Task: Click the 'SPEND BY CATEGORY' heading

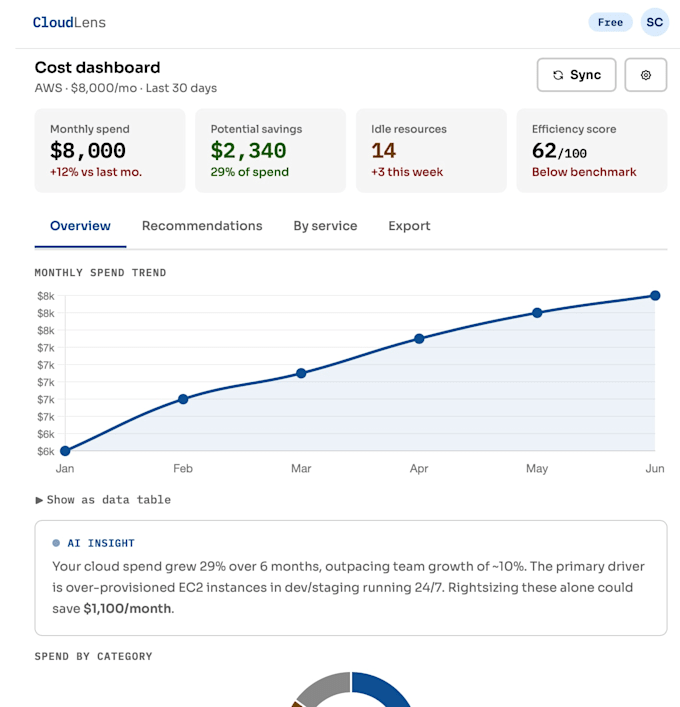Action: (x=93, y=656)
